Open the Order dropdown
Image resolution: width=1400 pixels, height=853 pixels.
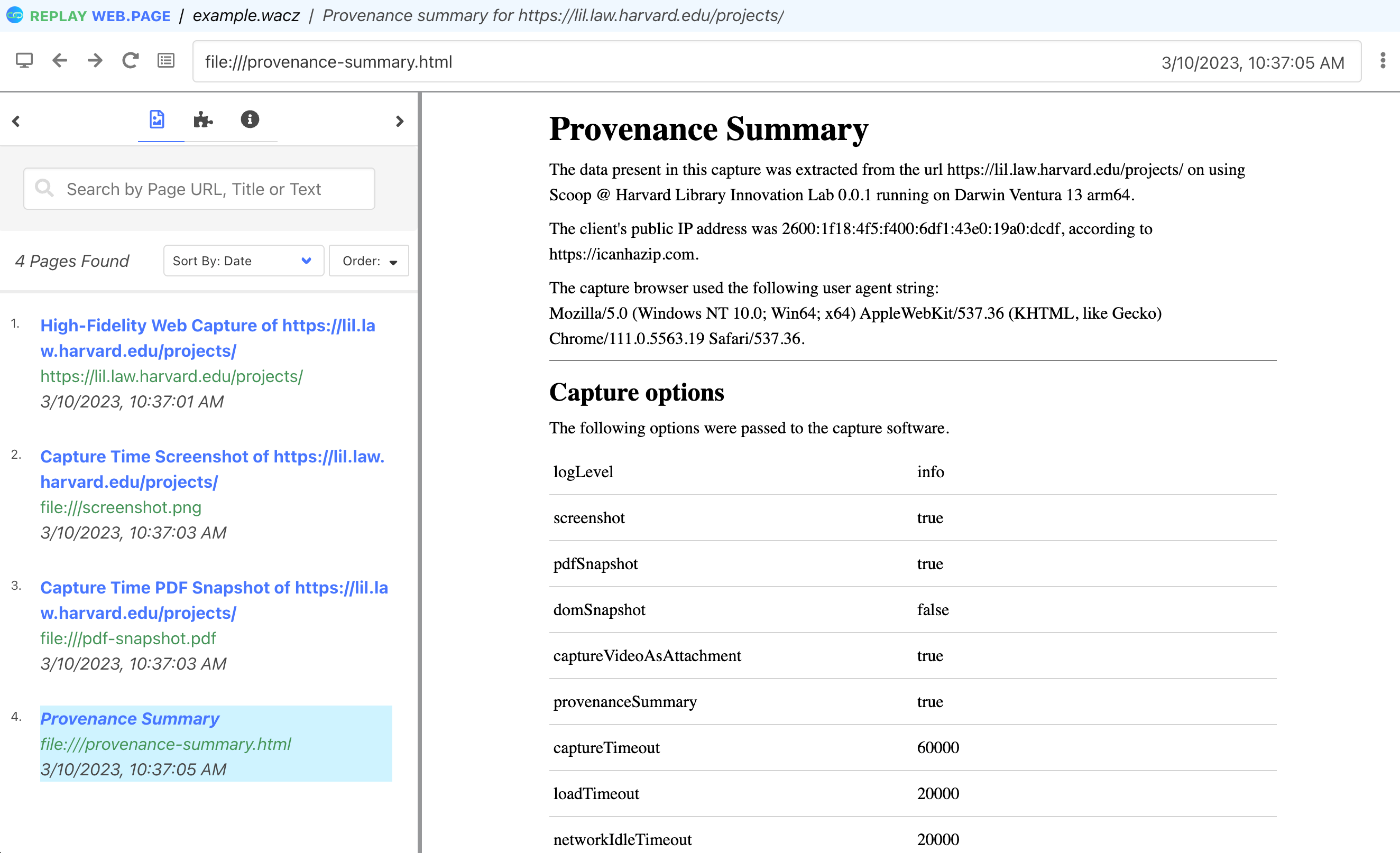[x=369, y=261]
